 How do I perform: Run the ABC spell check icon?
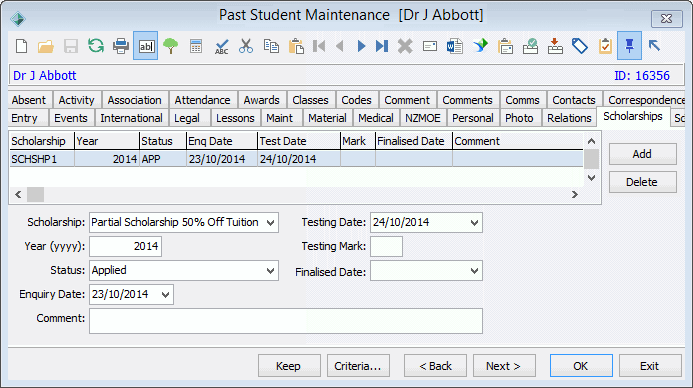(221, 46)
